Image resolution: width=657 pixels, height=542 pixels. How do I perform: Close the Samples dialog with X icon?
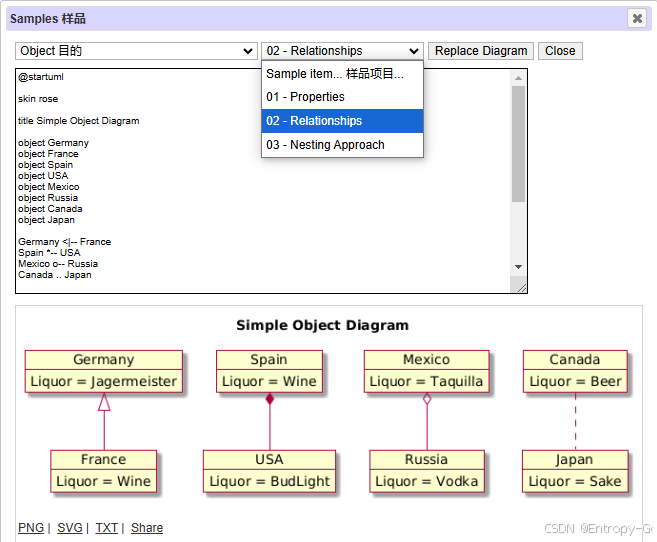click(637, 18)
